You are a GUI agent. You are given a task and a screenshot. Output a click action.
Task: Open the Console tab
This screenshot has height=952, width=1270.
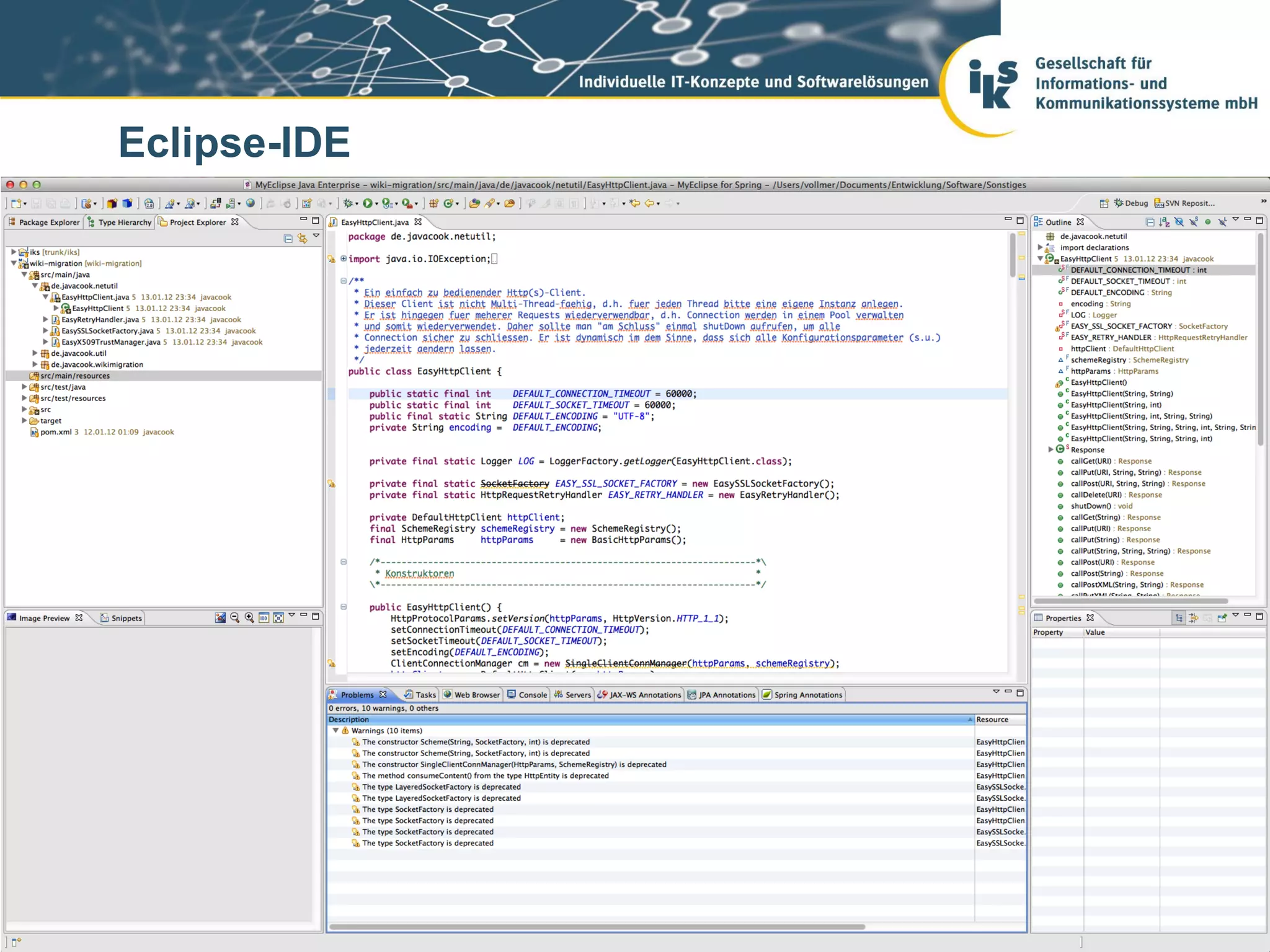526,695
